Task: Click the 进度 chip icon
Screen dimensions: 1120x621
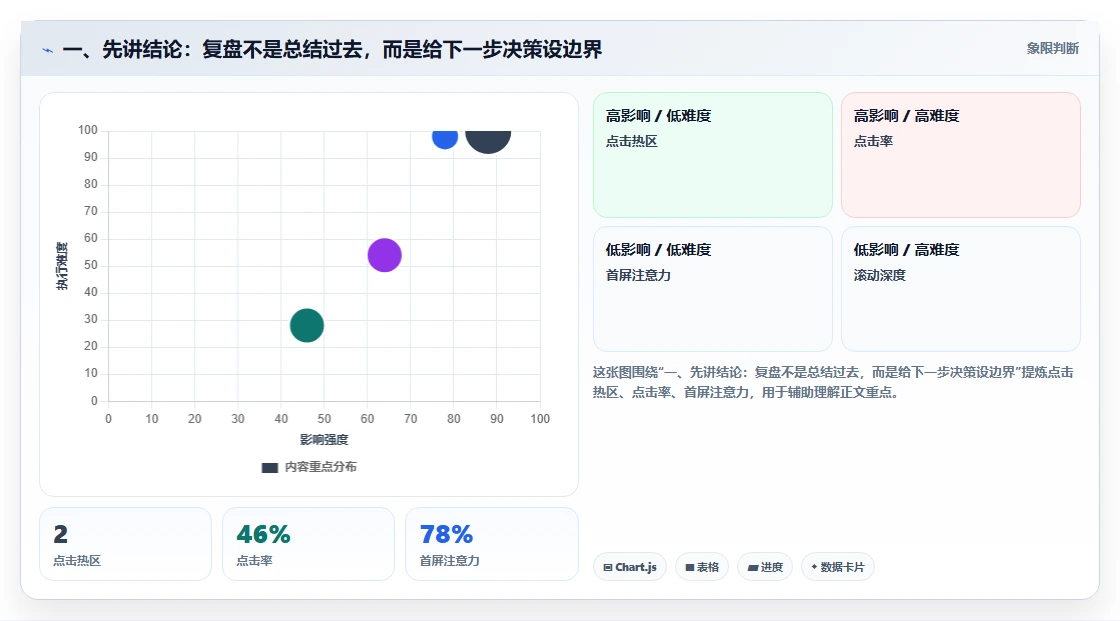Action: tap(753, 567)
